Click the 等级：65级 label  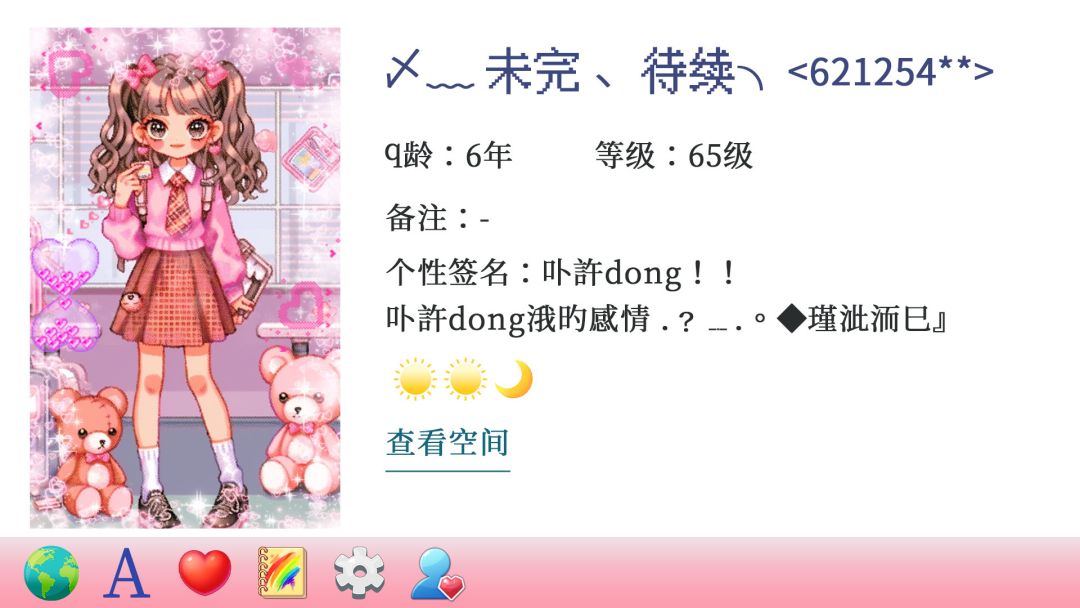pos(674,155)
